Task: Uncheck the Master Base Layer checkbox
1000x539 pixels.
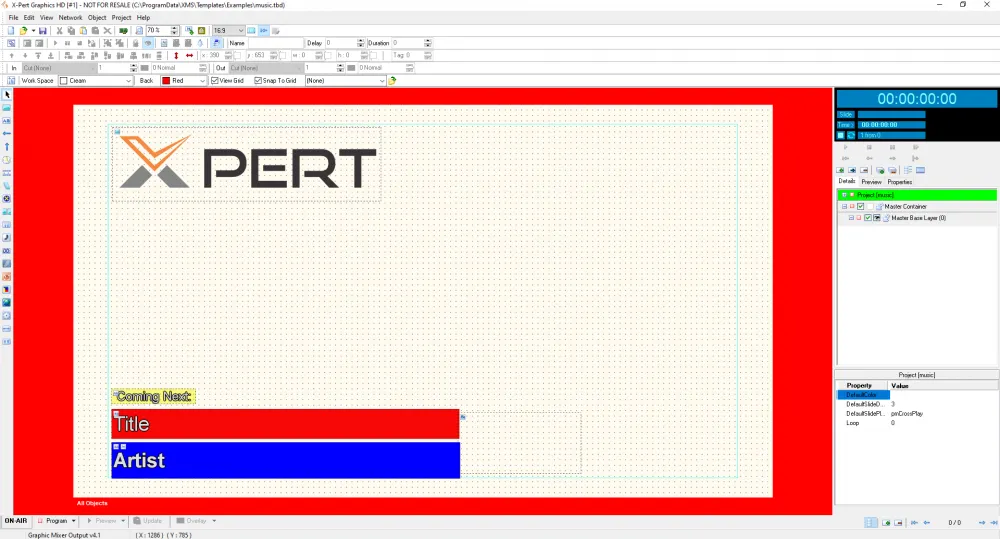Action: (867, 218)
